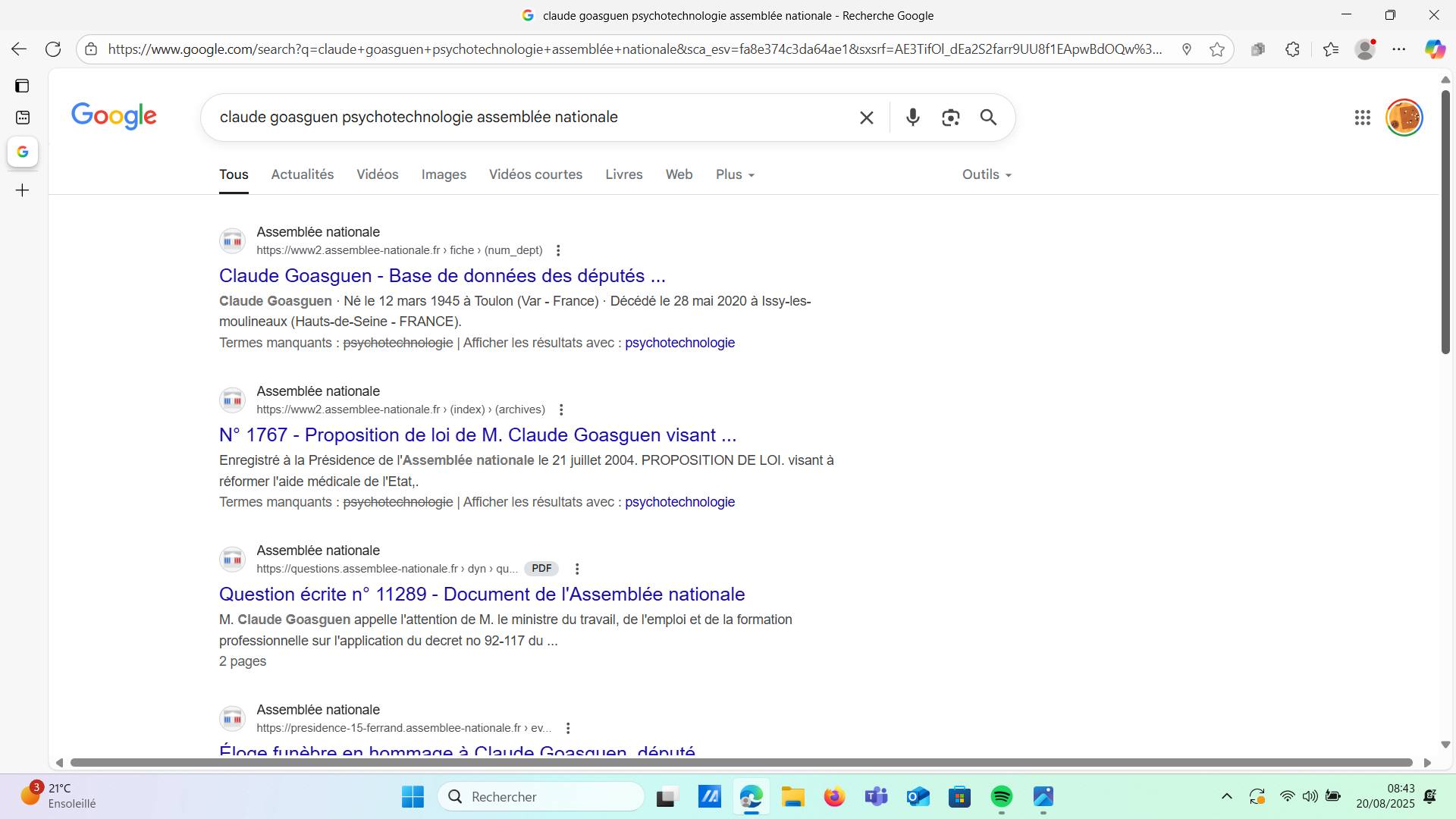
Task: Open Claude Goasguen Base de données link
Action: [x=441, y=275]
